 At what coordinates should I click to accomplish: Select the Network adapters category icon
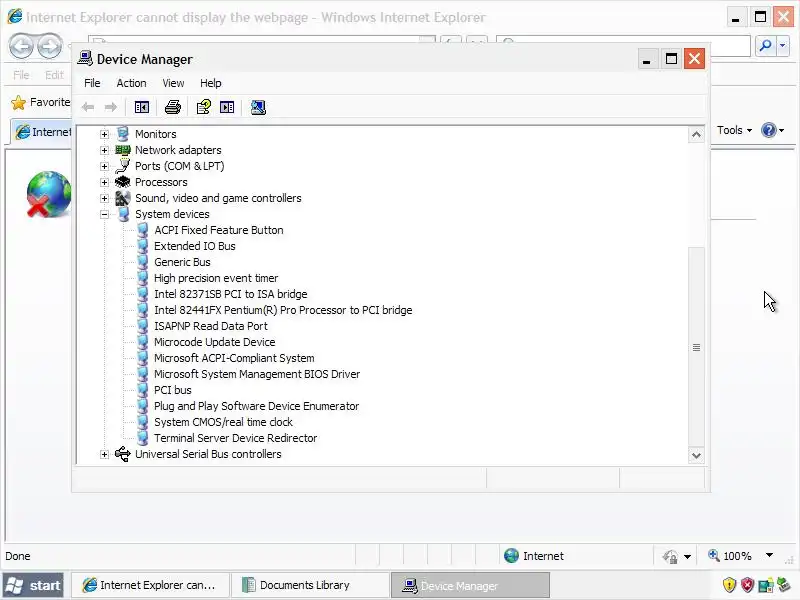pyautogui.click(x=122, y=150)
